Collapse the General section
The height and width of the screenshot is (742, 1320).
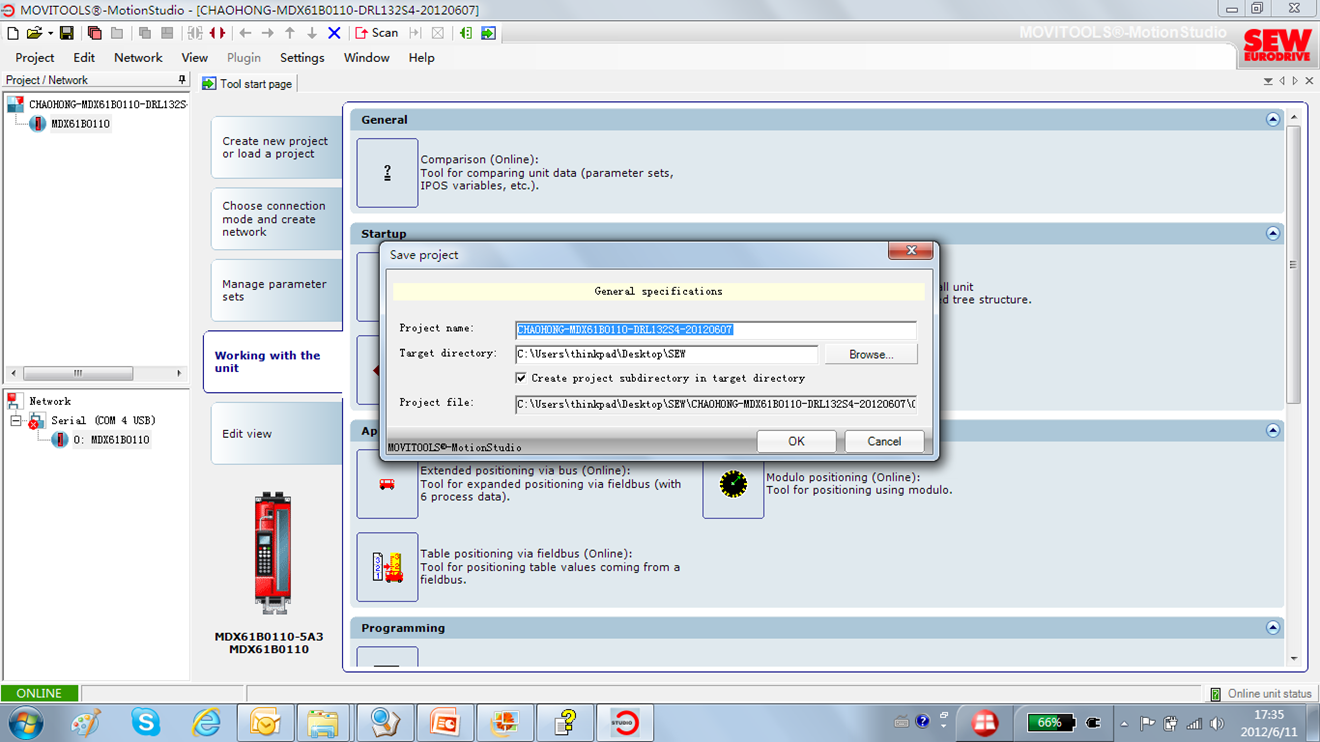click(1272, 119)
